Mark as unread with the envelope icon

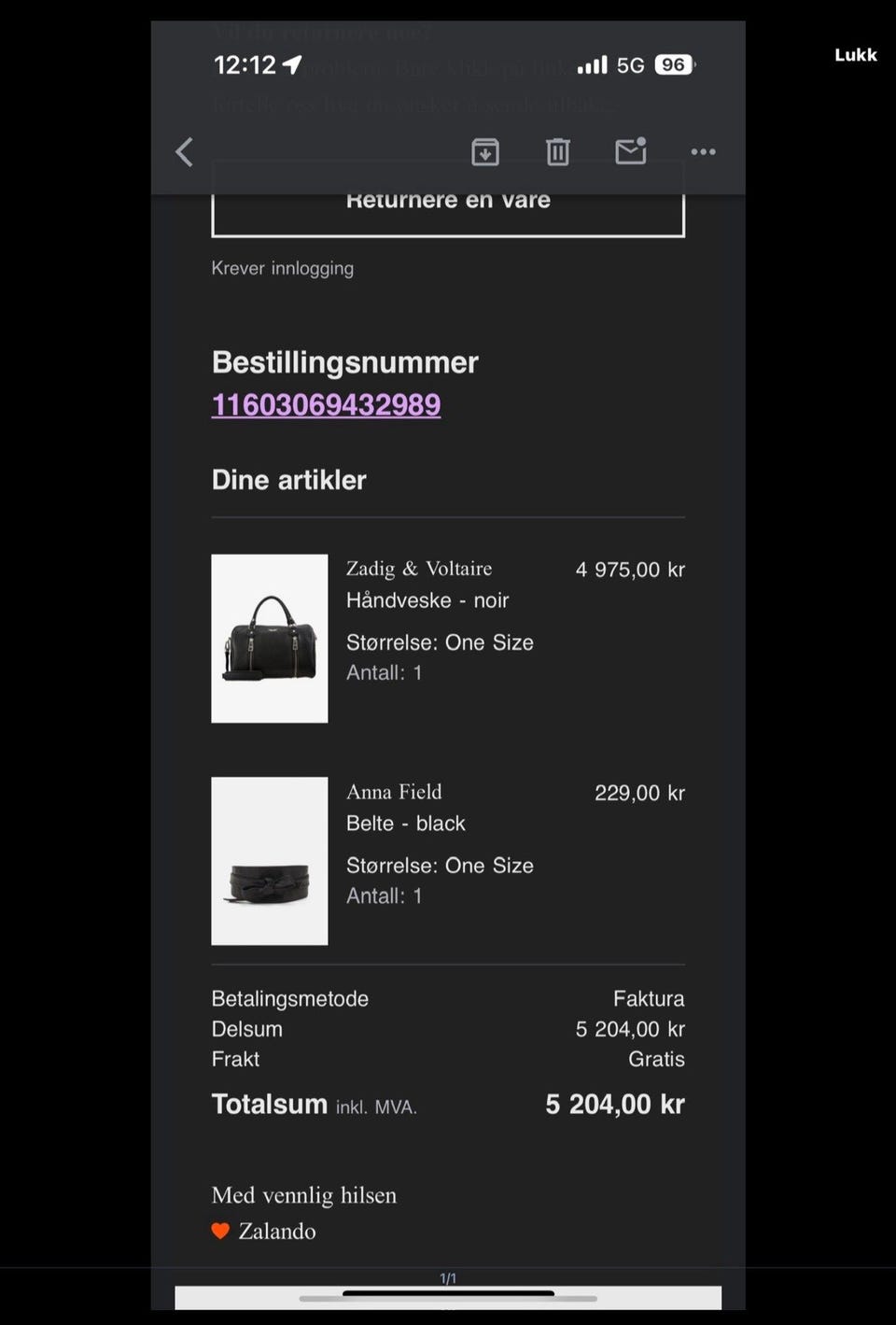631,150
